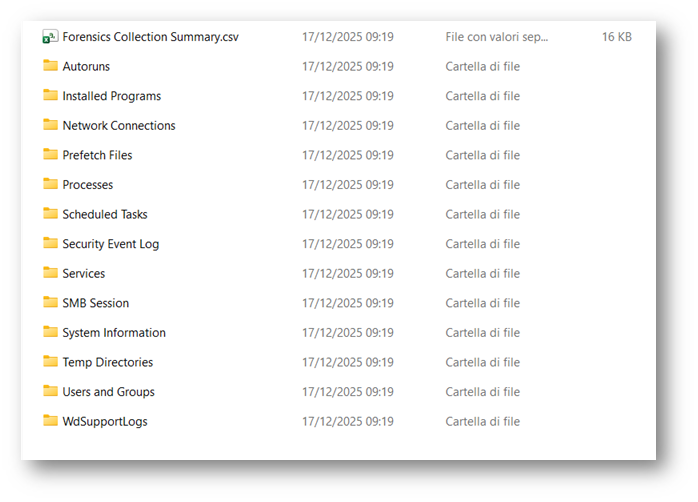This screenshot has height=502, width=698.
Task: Select the Scheduled Tasks folder name
Action: pos(105,215)
